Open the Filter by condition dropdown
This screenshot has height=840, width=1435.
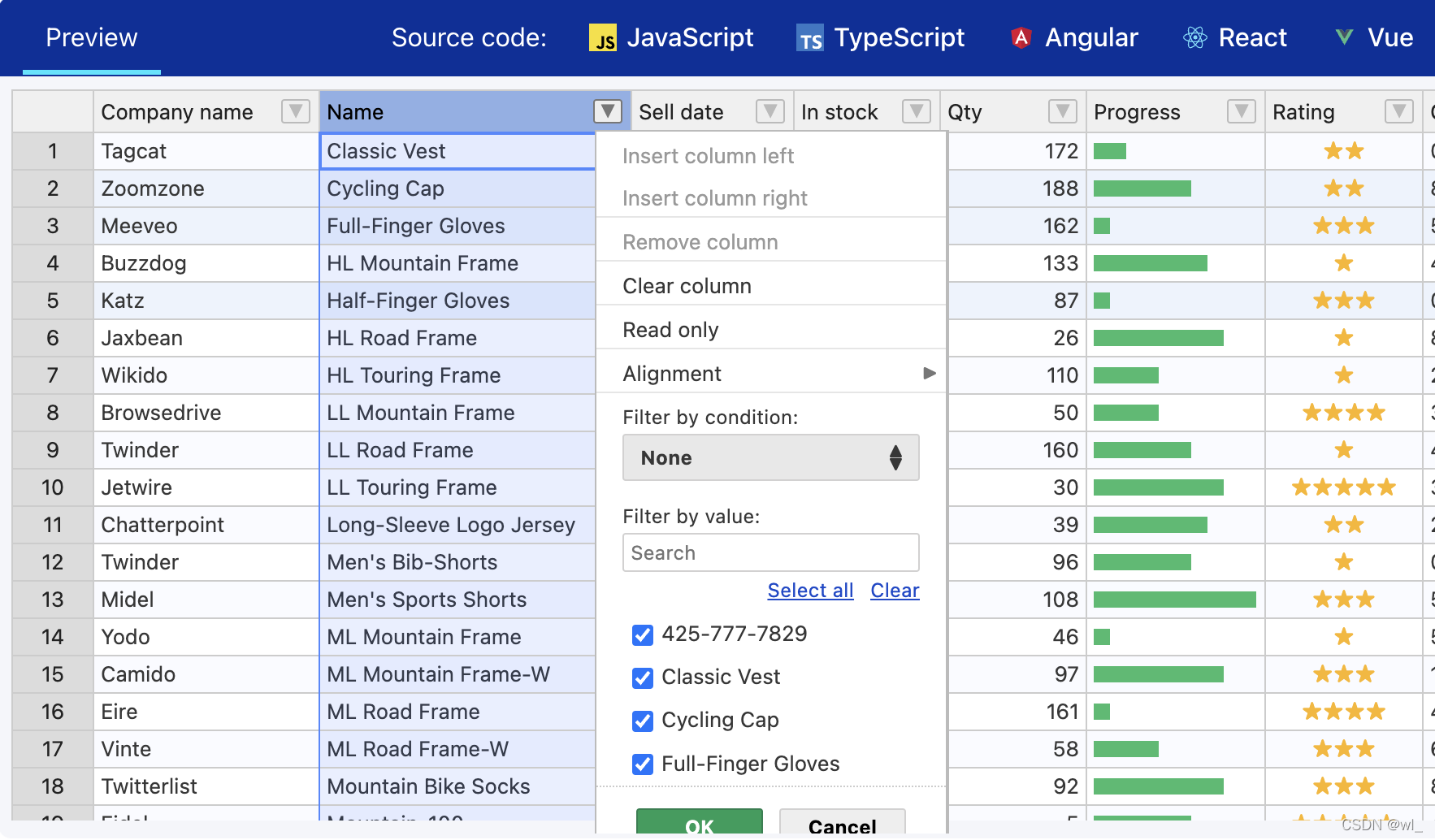tap(770, 457)
